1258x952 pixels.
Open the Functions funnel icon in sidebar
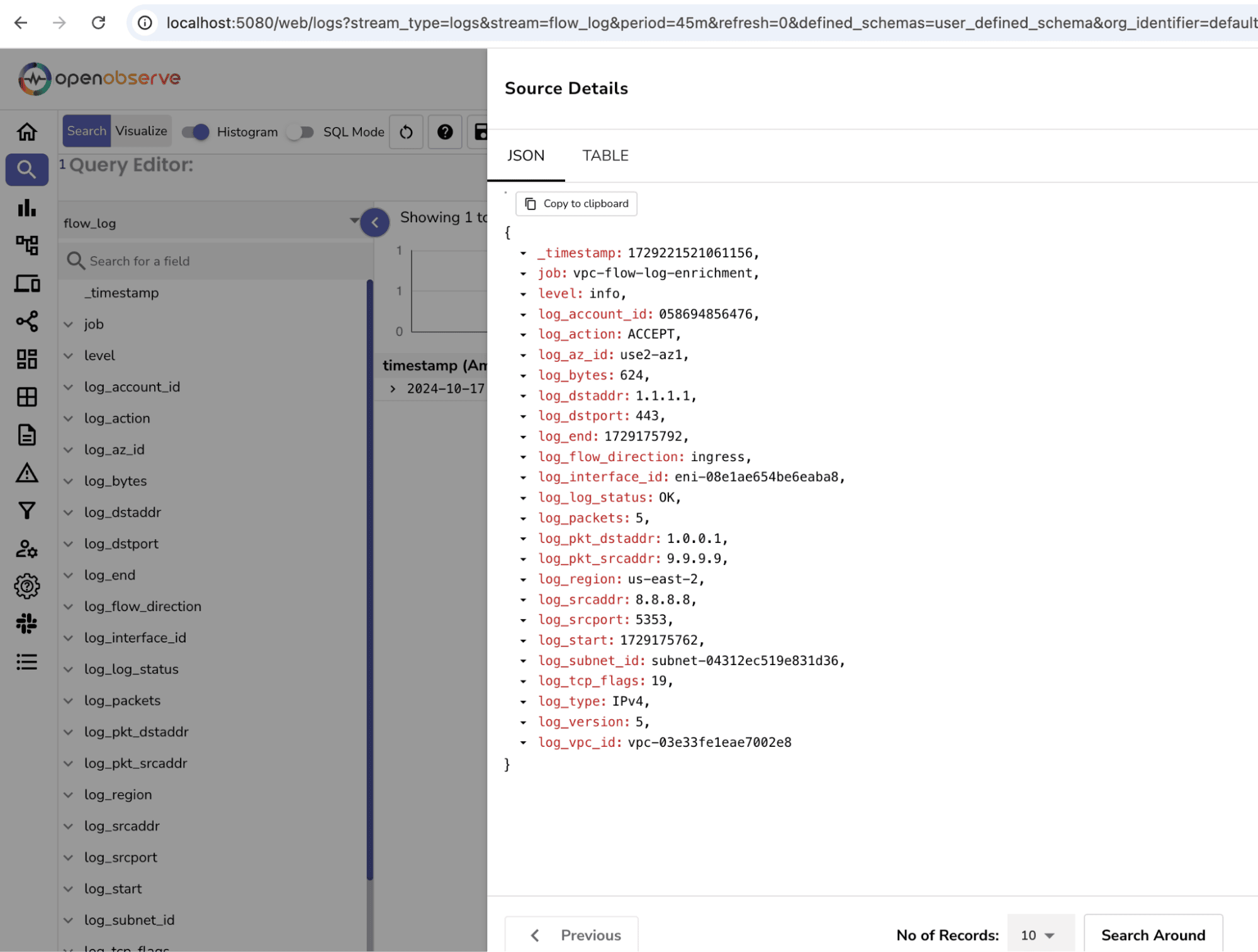26,510
